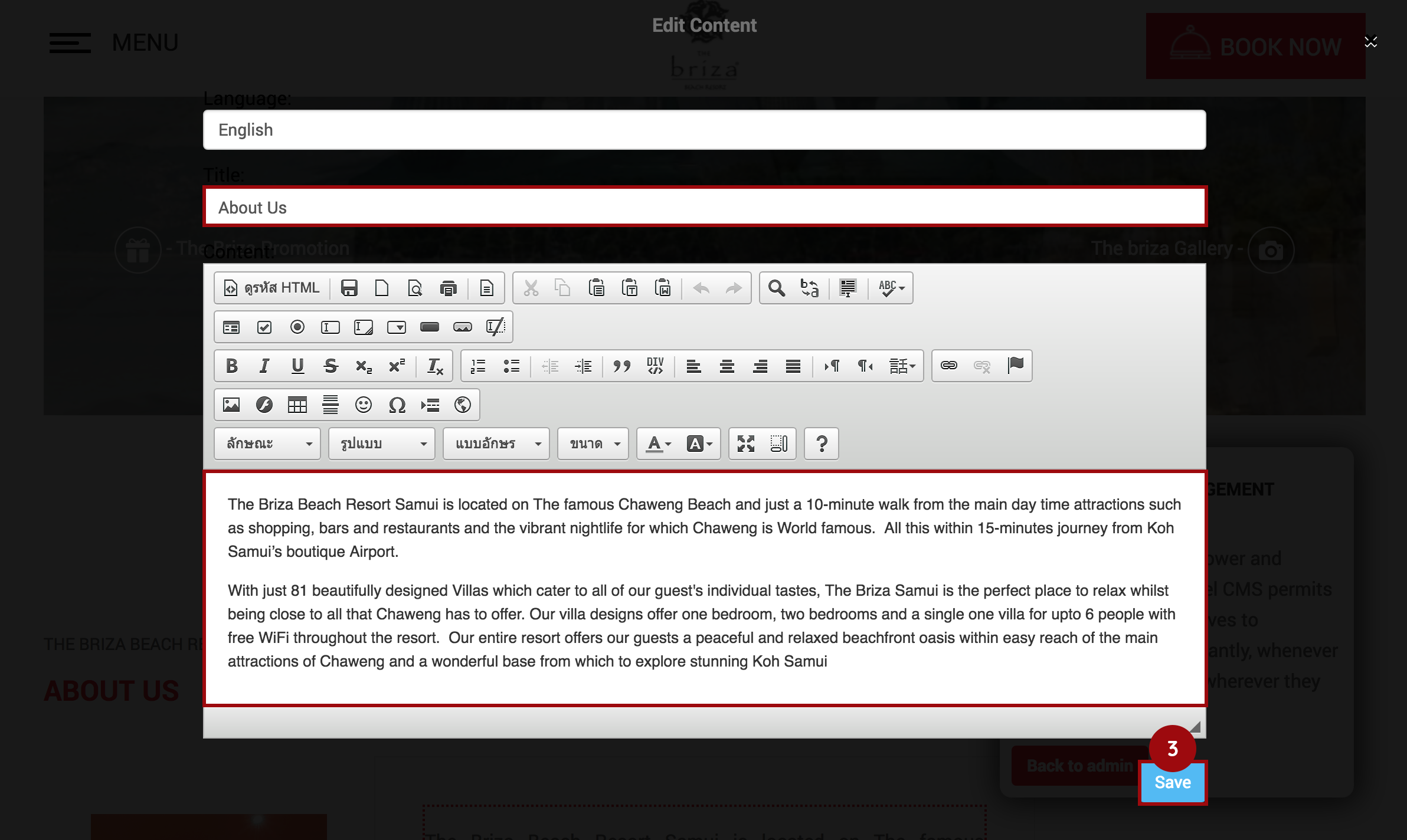
Task: Toggle bulleted list
Action: click(x=511, y=366)
